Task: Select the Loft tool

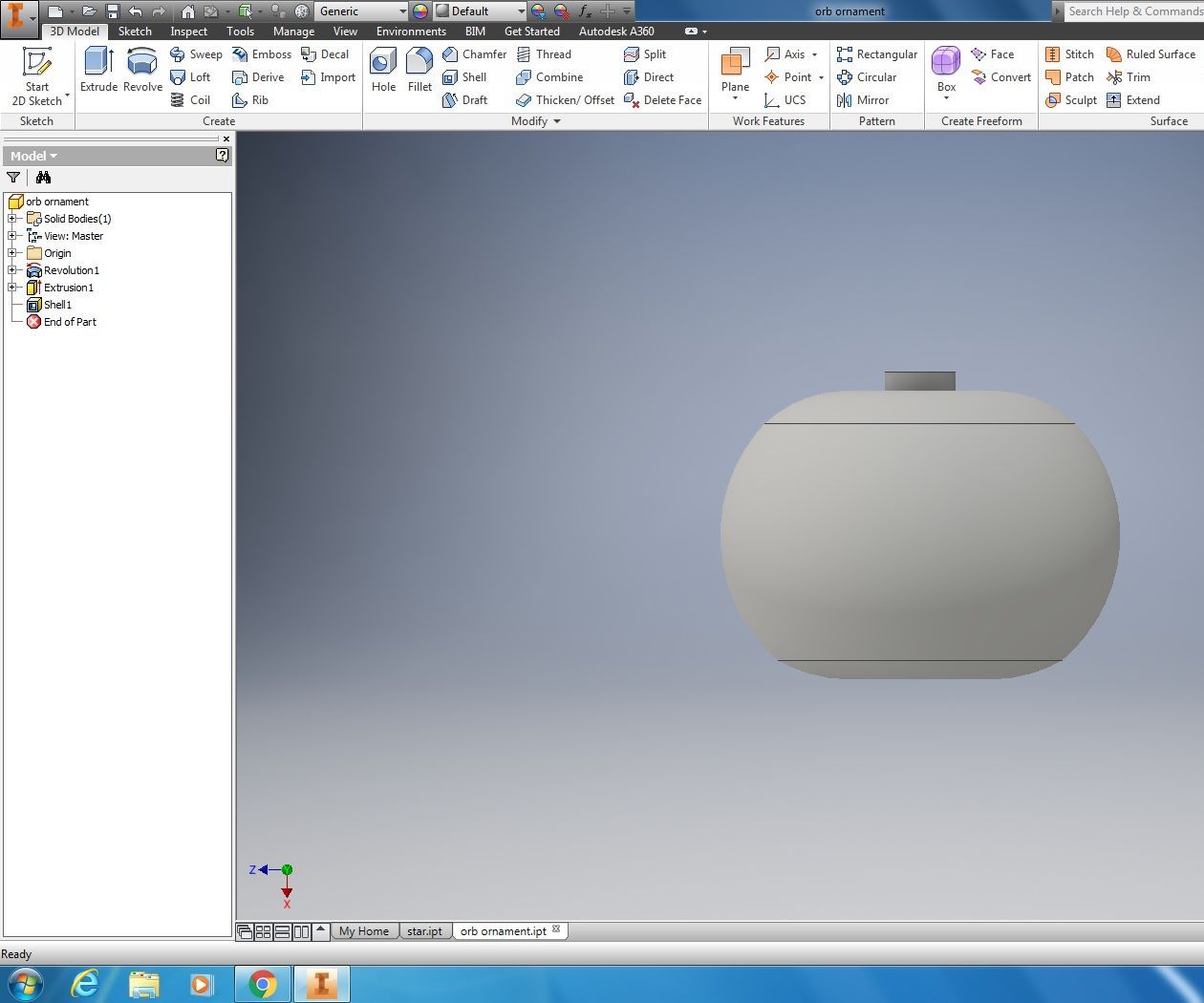Action: tap(190, 77)
